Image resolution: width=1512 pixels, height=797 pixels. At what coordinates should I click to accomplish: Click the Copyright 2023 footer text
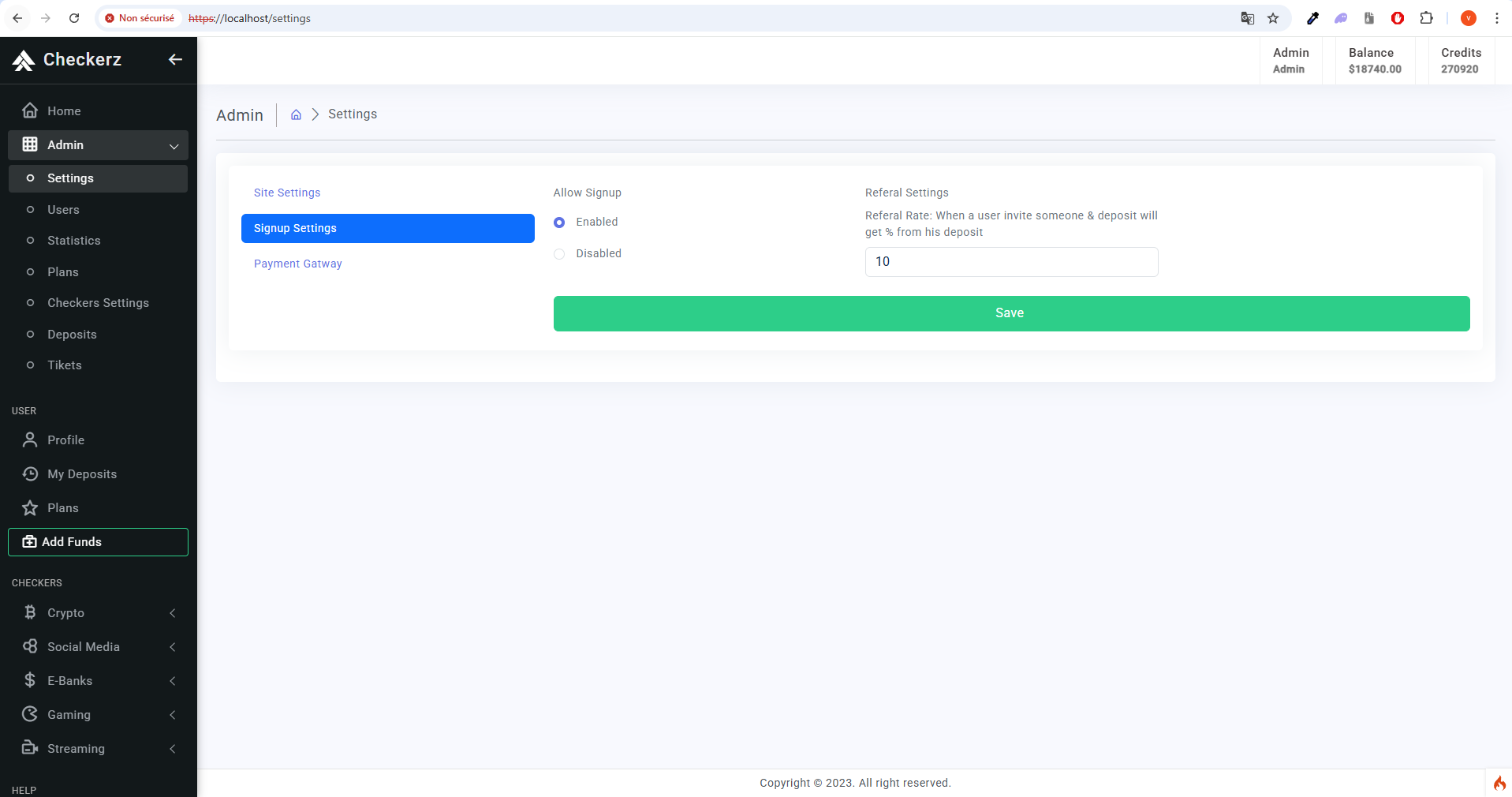pyautogui.click(x=855, y=783)
